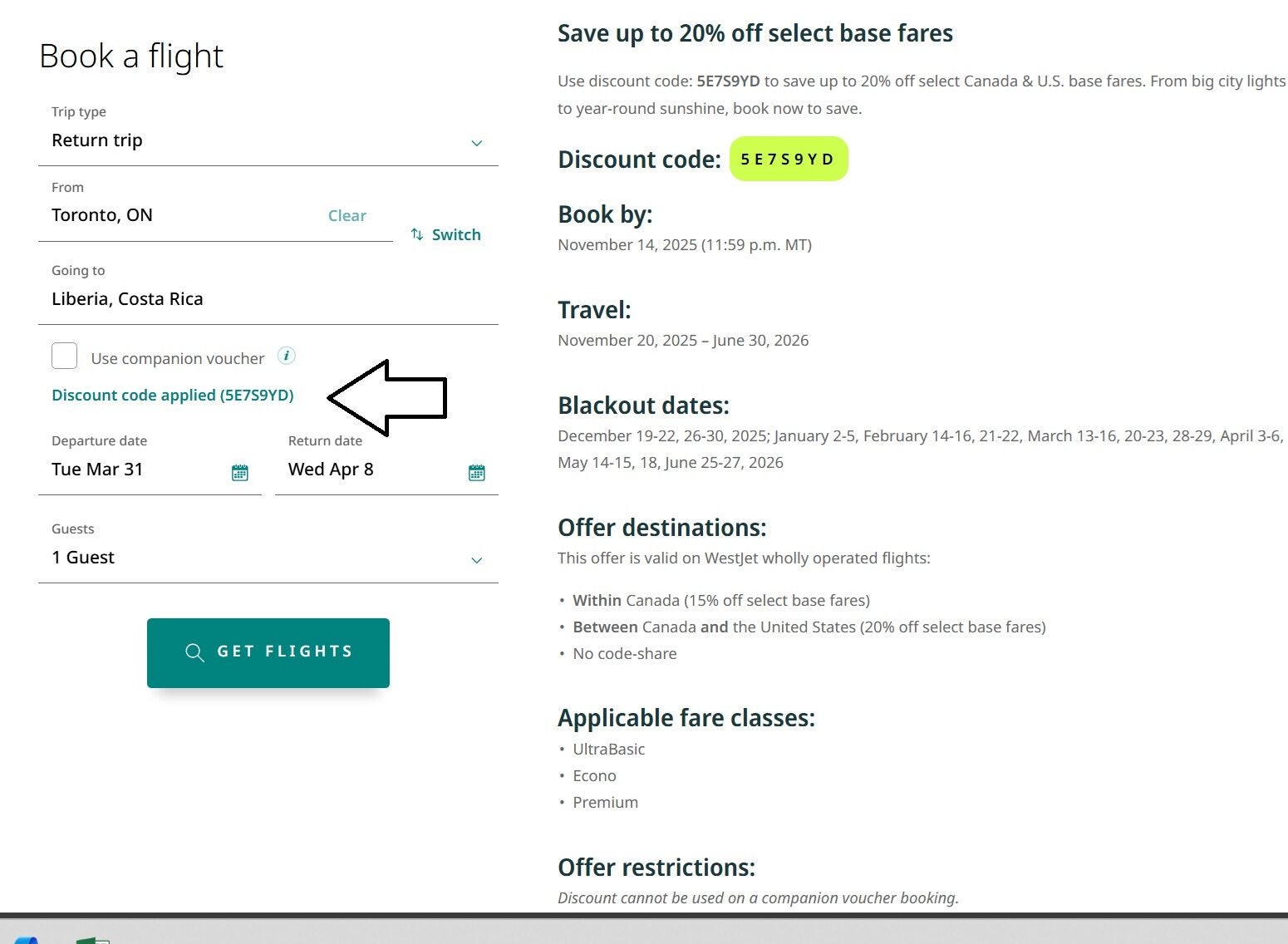Clear the From field using Clear link
Screen dimensions: 1288x944
tap(347, 216)
